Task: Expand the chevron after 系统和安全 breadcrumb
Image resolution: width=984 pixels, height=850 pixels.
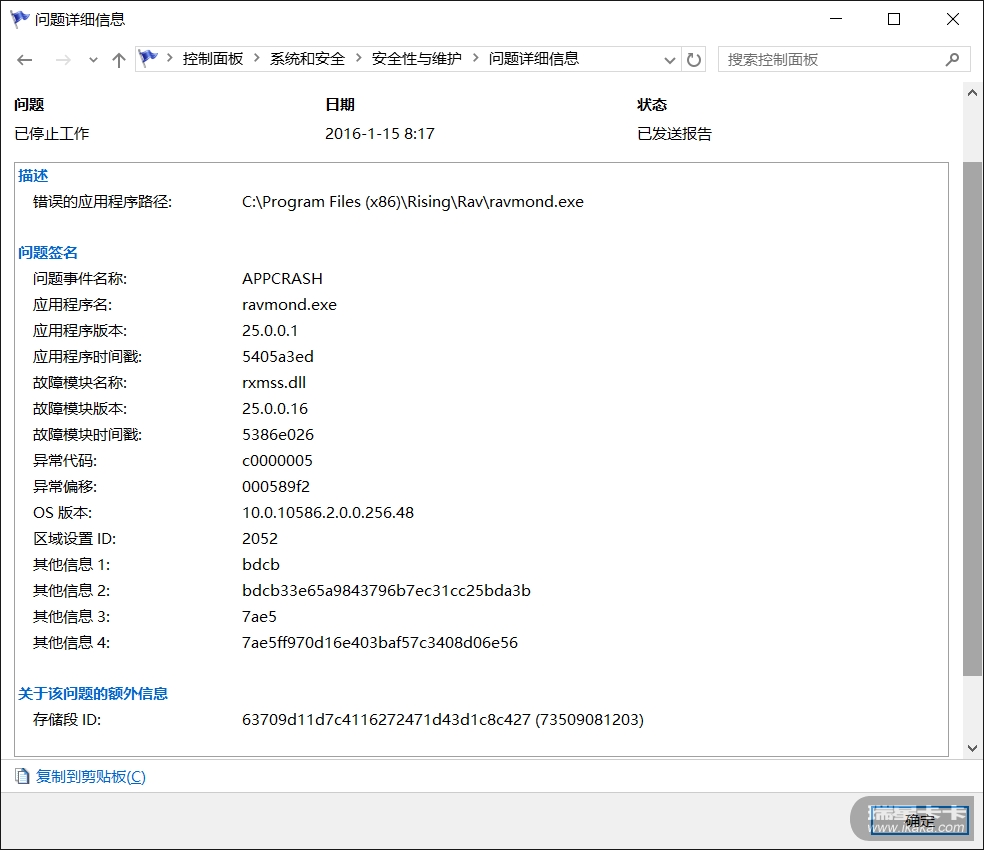Action: tap(358, 59)
